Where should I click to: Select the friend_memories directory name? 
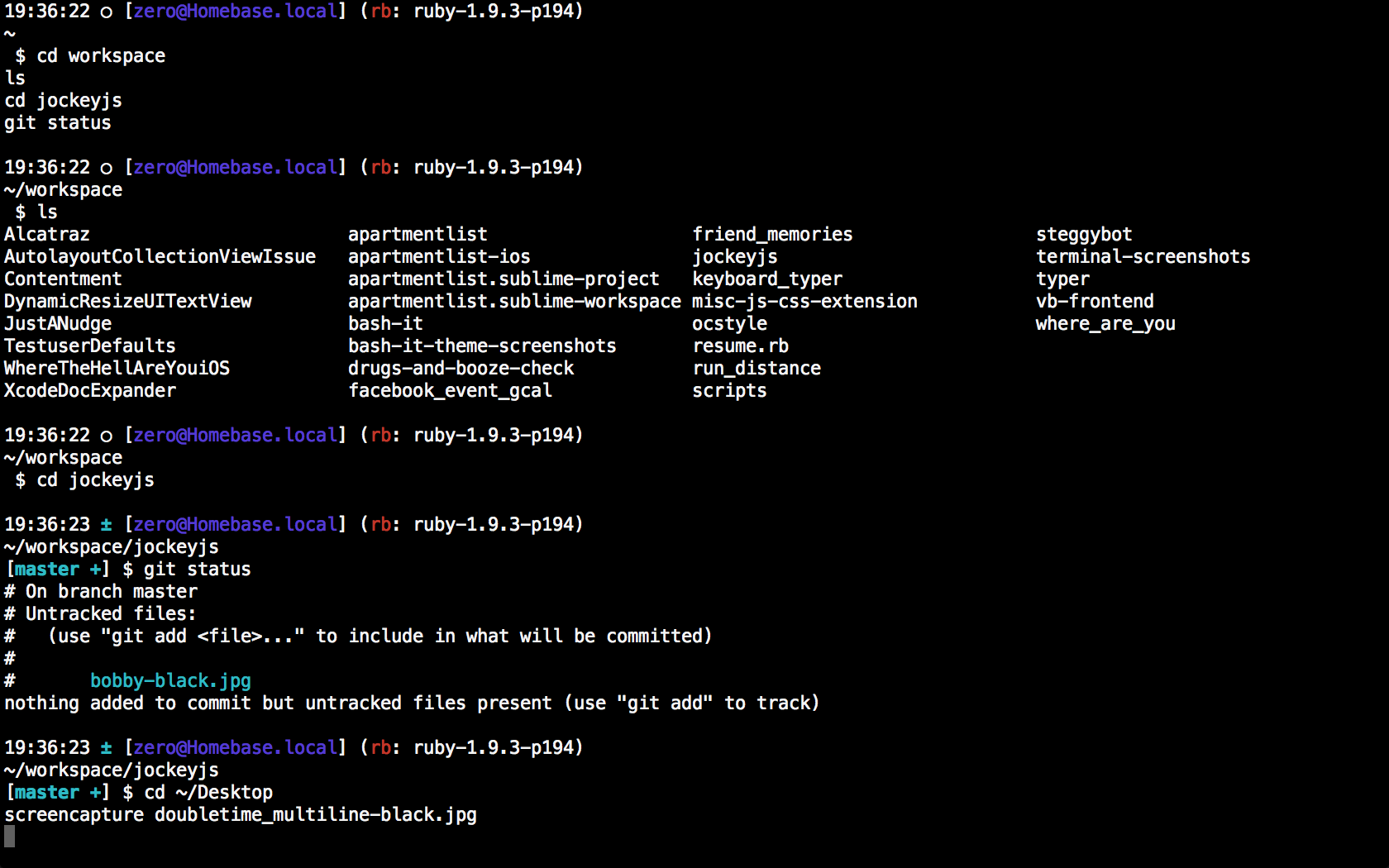click(x=772, y=235)
